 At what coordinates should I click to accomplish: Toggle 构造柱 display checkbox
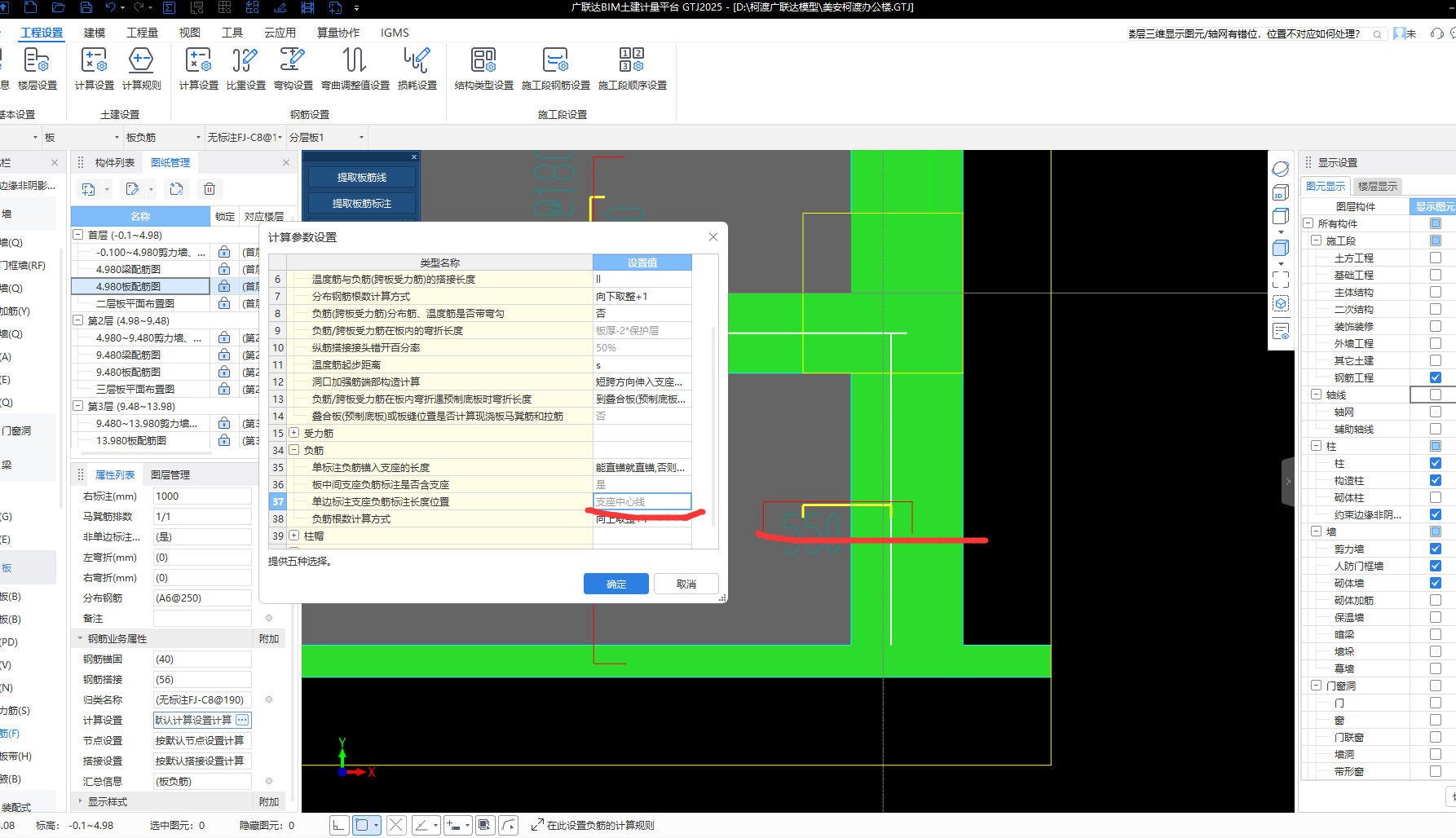click(1436, 480)
